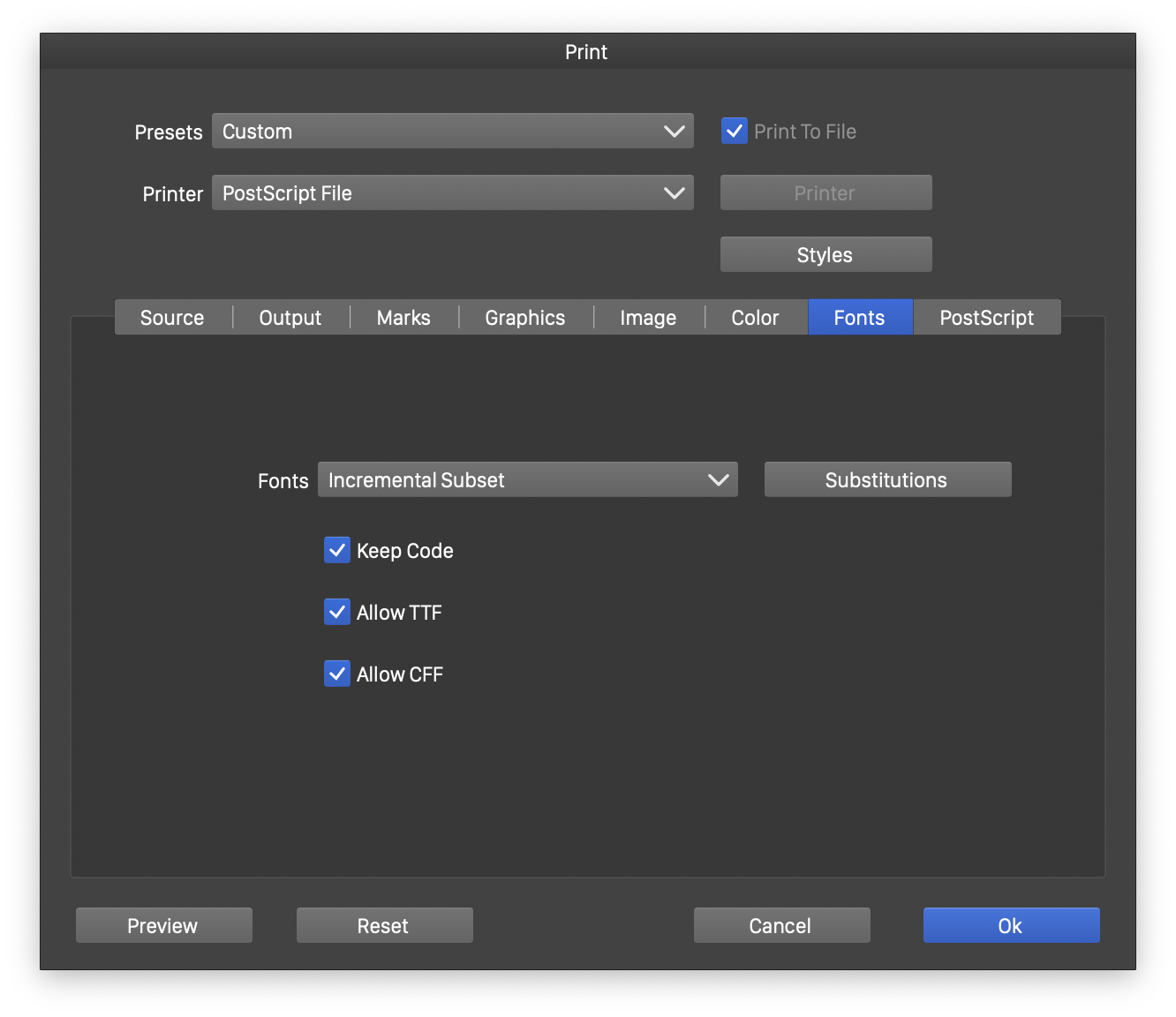Select the PostScript tab

(986, 318)
